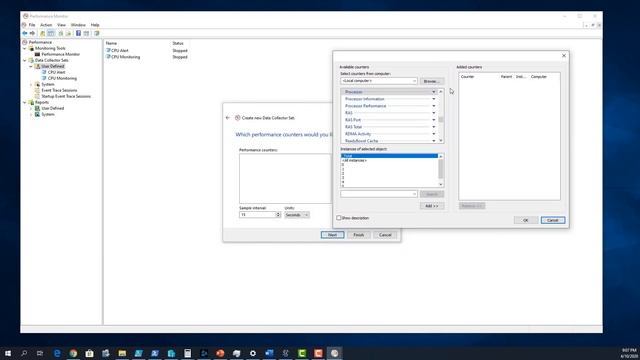Click the Back arrow in Performance Monitor toolbar
The height and width of the screenshot is (360, 640).
[x=24, y=33]
